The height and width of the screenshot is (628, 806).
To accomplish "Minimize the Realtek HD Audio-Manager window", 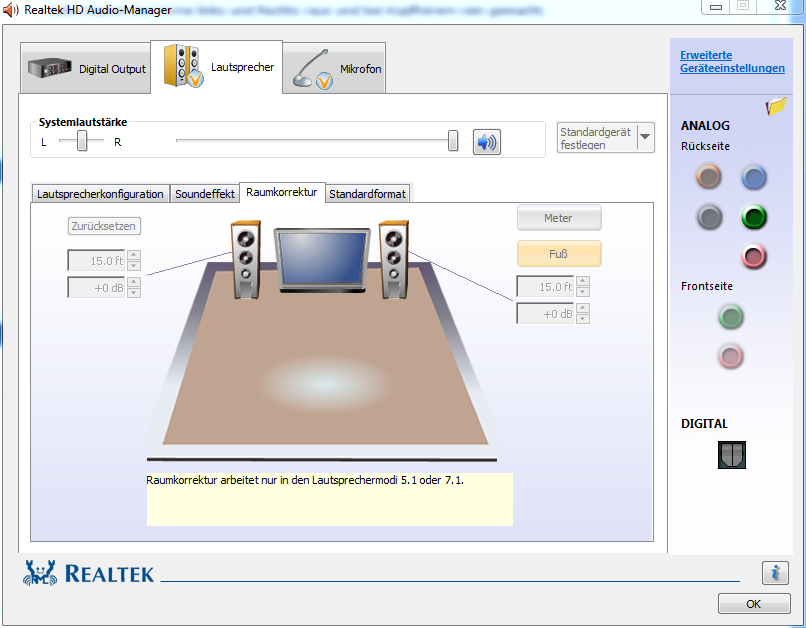I will pos(716,7).
